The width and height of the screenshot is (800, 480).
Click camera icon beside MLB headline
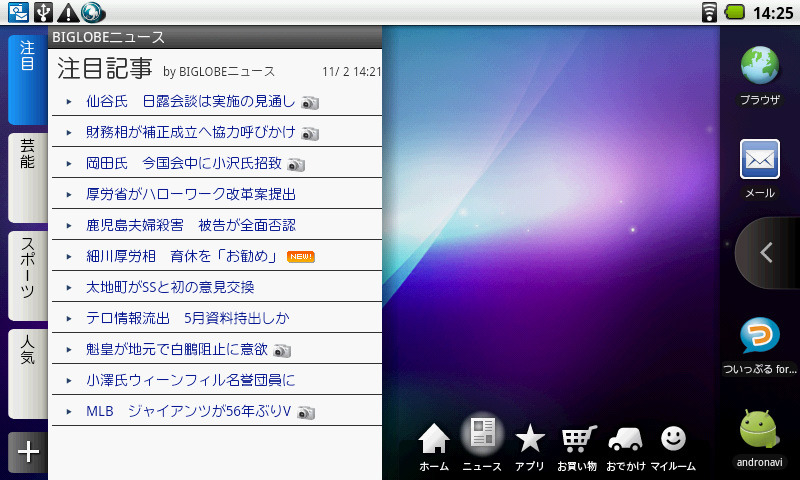click(306, 413)
